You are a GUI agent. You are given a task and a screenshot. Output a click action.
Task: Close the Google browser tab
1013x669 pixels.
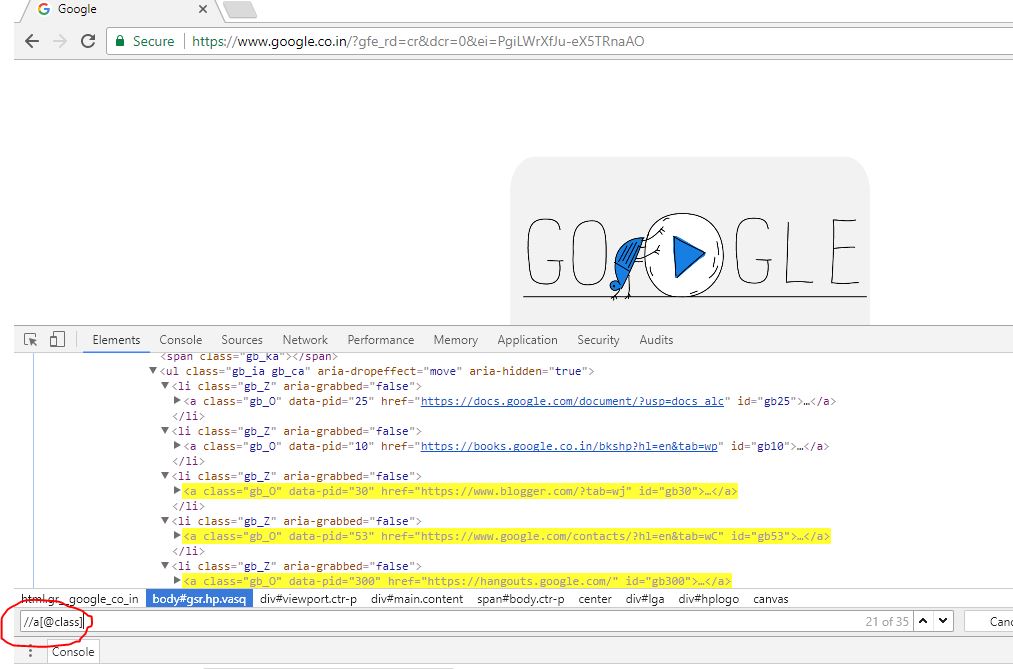click(x=203, y=9)
